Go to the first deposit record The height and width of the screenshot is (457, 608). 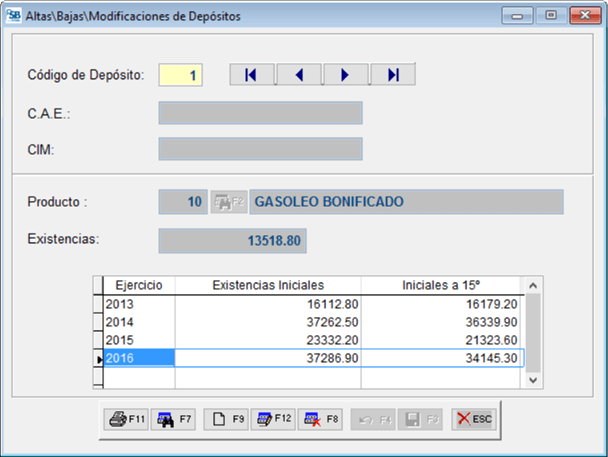(x=252, y=75)
